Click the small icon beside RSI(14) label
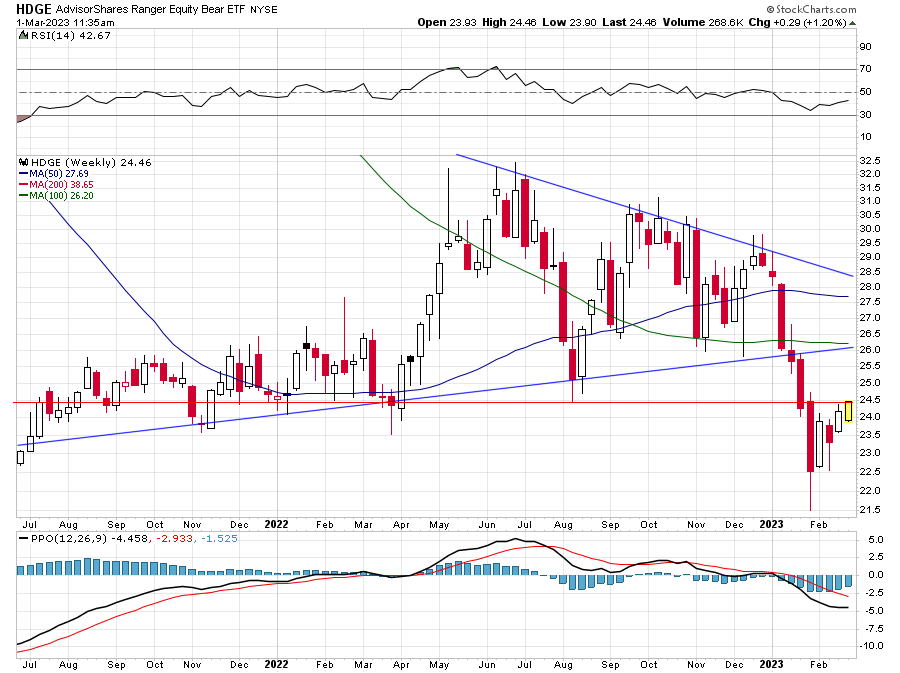 click(x=24, y=36)
